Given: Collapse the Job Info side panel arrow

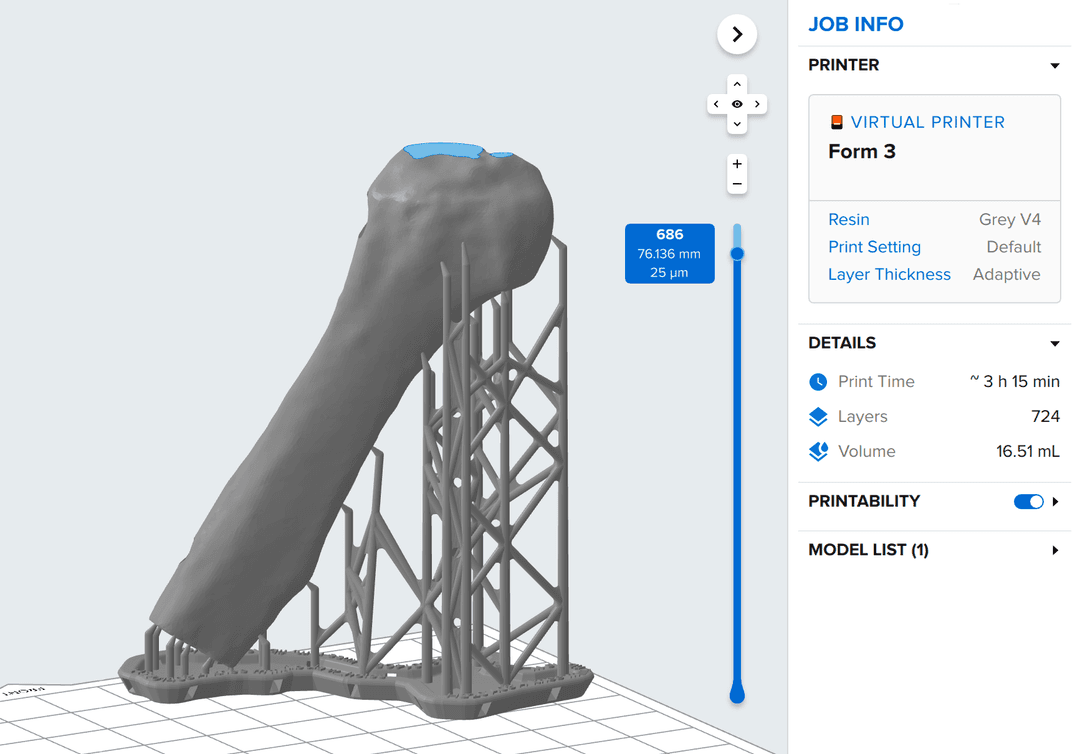Looking at the screenshot, I should point(737,34).
